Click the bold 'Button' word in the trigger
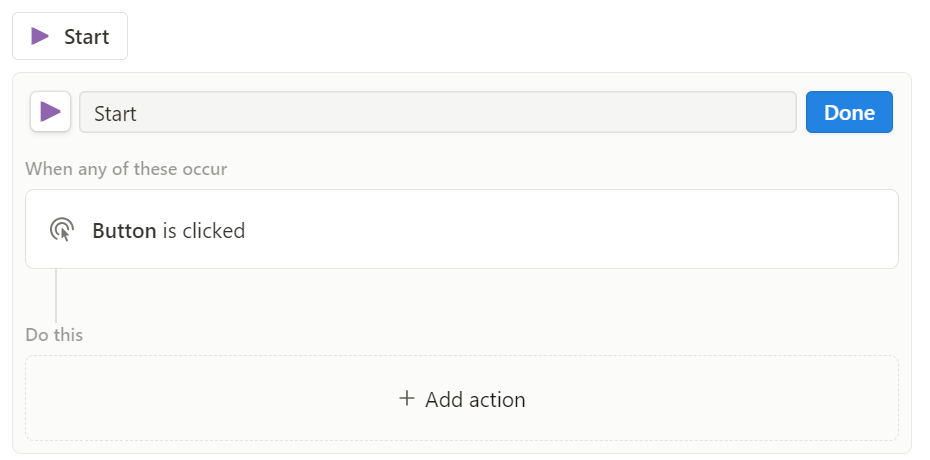Image resolution: width=930 pixels, height=460 pixels. (x=125, y=230)
